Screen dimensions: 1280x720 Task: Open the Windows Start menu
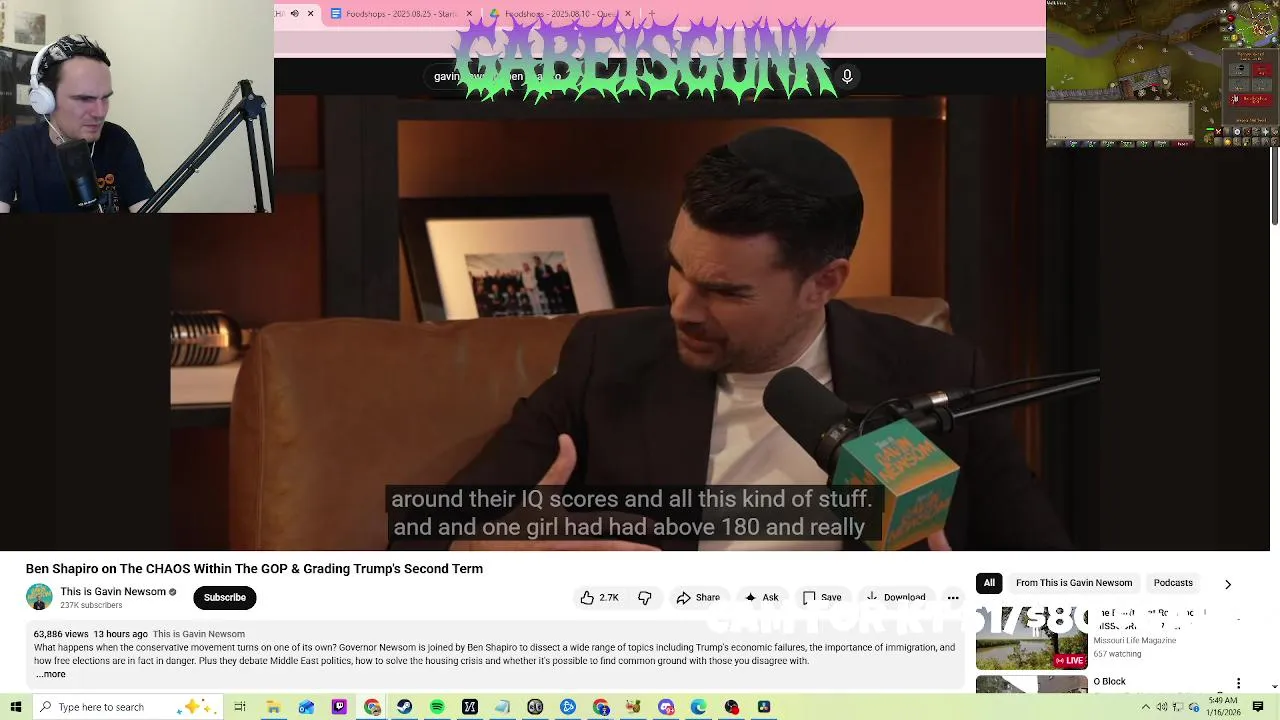[x=15, y=707]
